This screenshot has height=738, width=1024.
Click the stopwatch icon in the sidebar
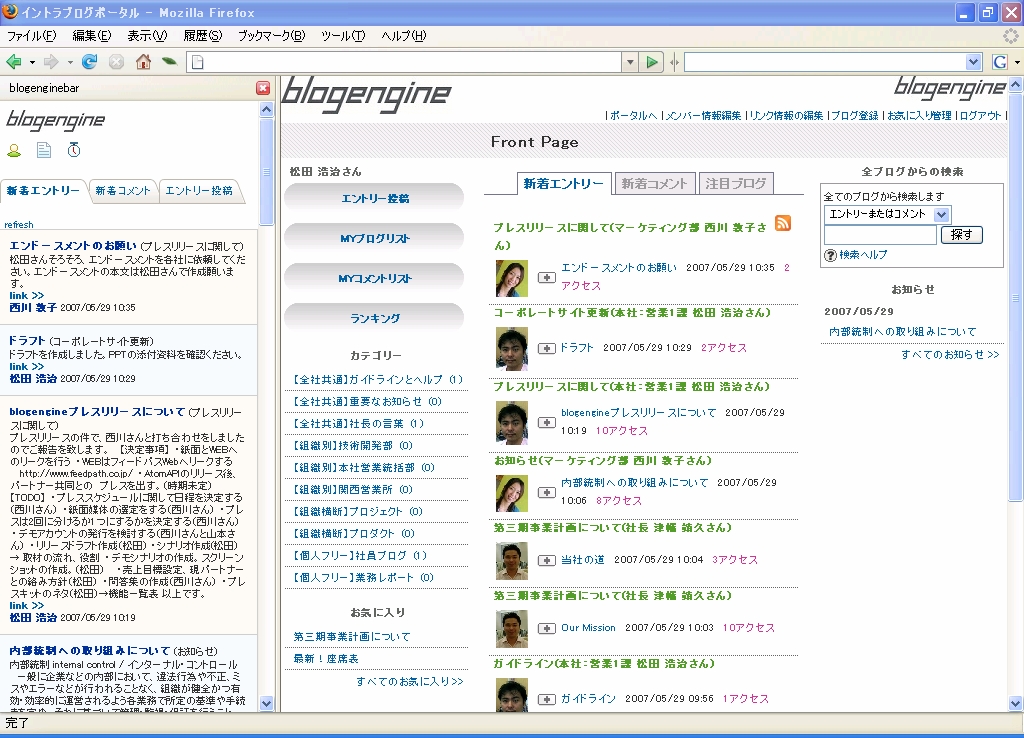[73, 151]
